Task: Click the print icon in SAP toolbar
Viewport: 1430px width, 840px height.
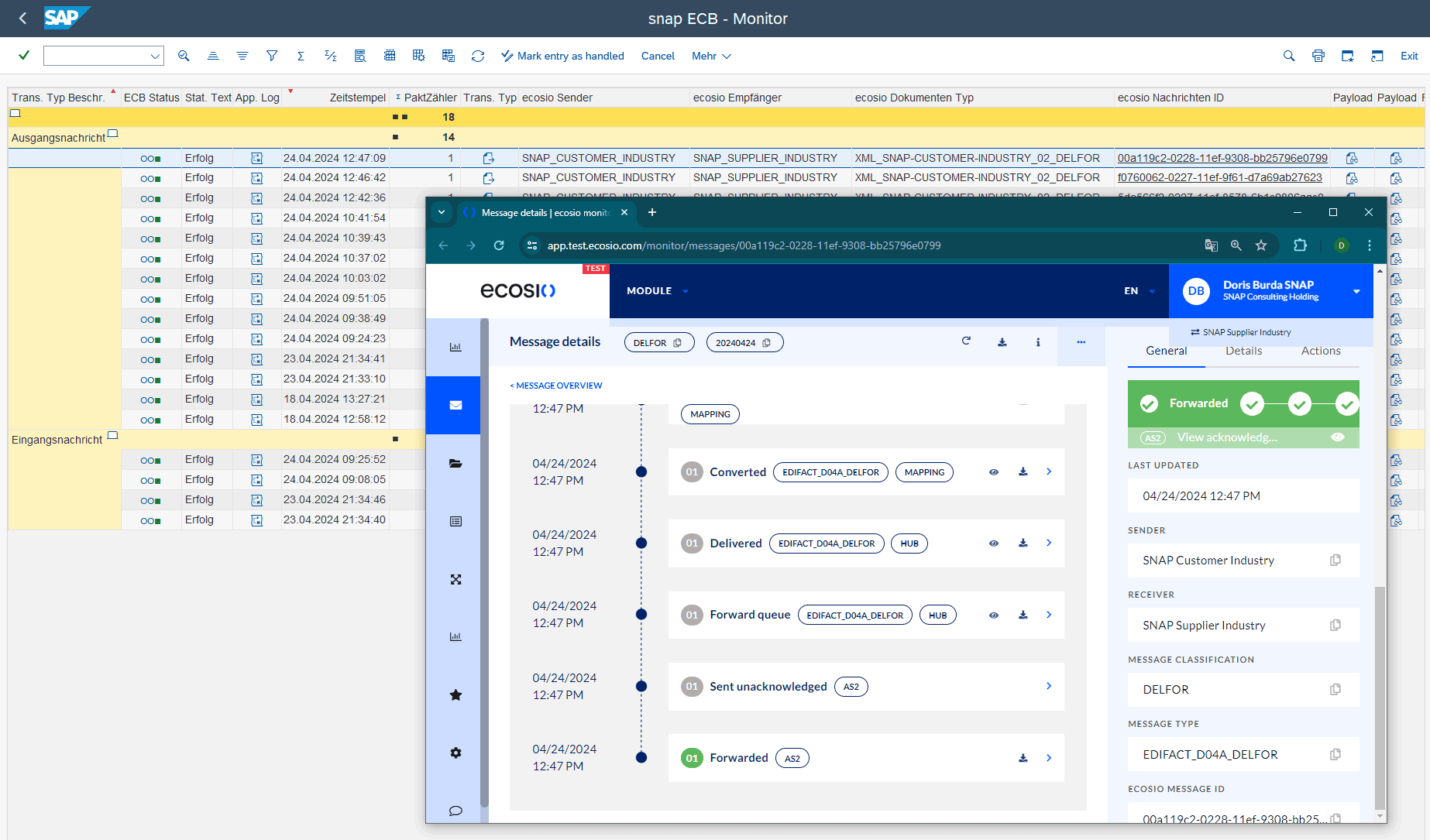Action: [1318, 56]
